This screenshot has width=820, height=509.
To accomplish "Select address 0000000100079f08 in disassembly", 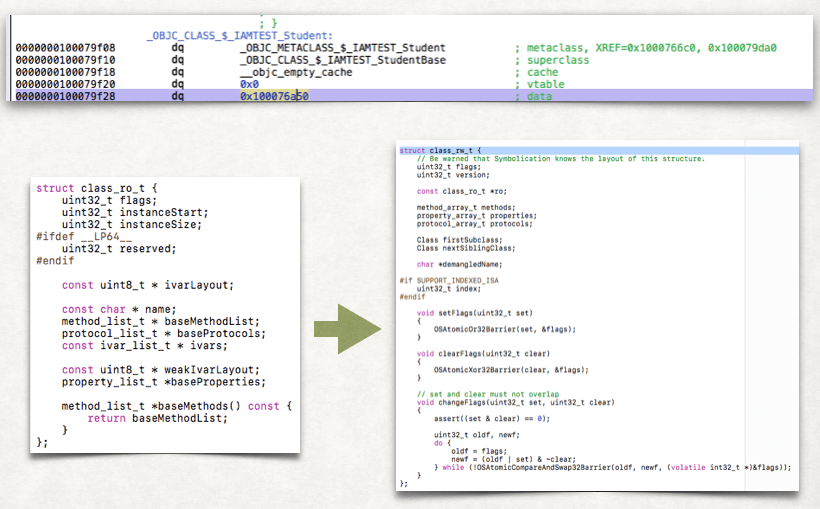I will [59, 48].
